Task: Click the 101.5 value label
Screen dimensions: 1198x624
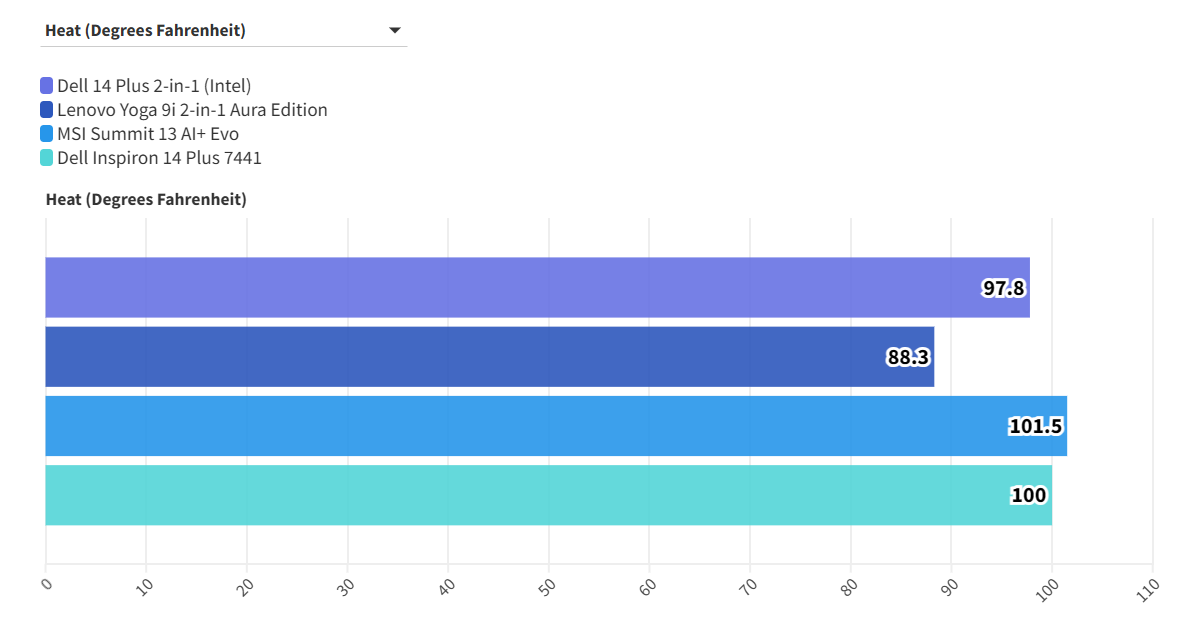Action: pos(1035,427)
